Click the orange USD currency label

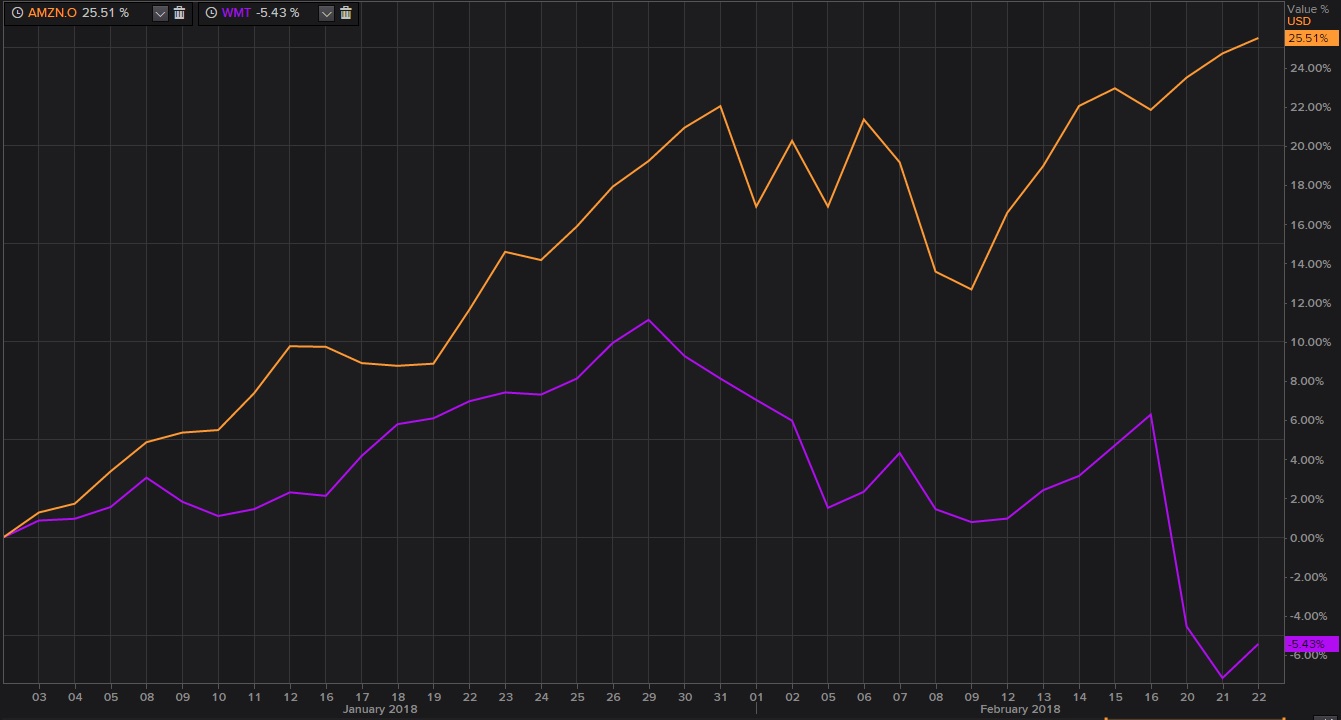point(1299,21)
